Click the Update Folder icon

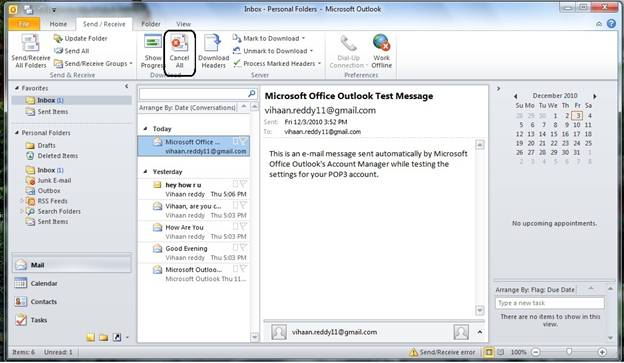point(58,38)
